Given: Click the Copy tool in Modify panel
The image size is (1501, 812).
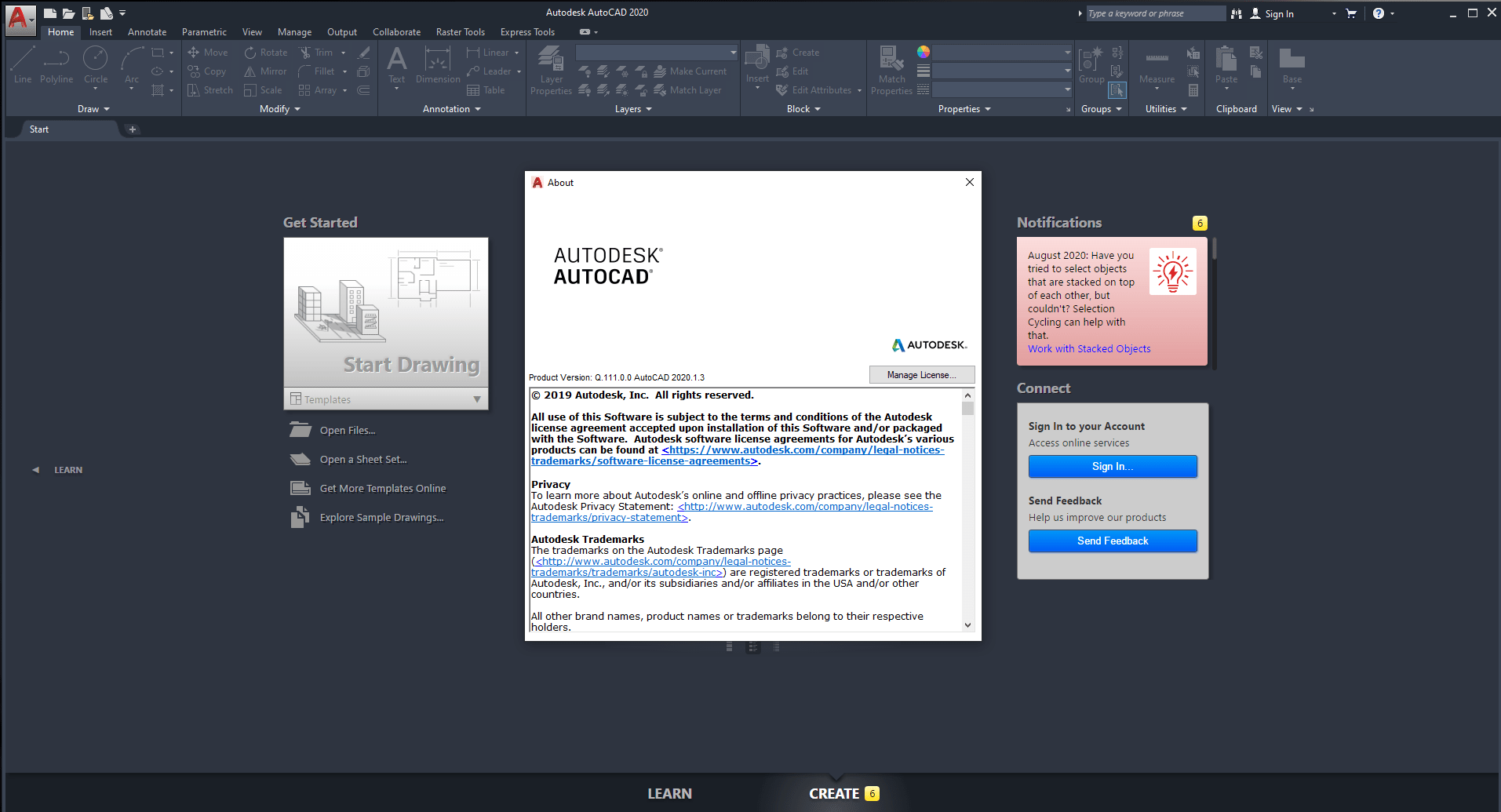Looking at the screenshot, I should click(207, 71).
